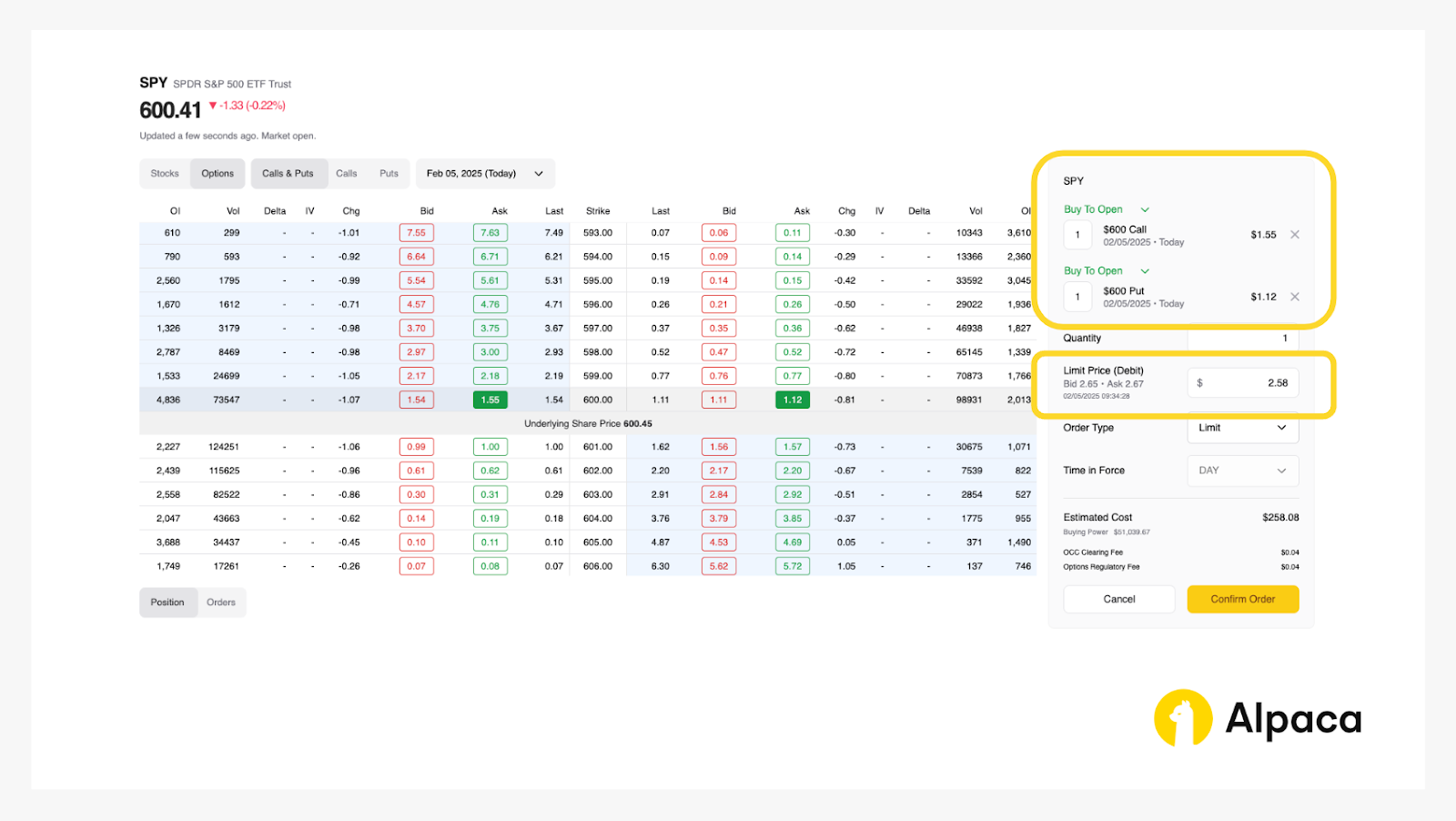Click call ask 0.62 at 602.00 strike
Viewport: 1456px width, 821px height.
[x=490, y=471]
